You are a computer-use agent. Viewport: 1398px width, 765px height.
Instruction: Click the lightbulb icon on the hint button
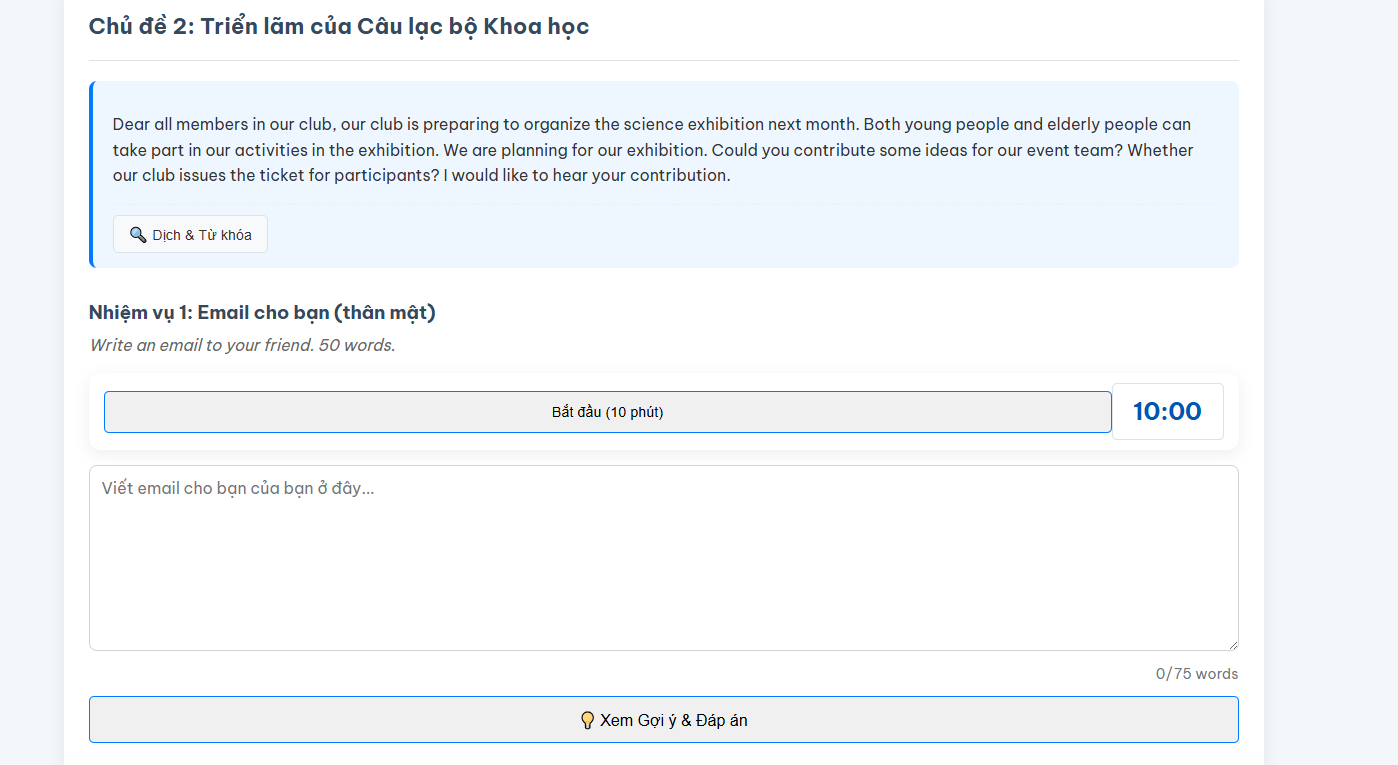pyautogui.click(x=588, y=720)
